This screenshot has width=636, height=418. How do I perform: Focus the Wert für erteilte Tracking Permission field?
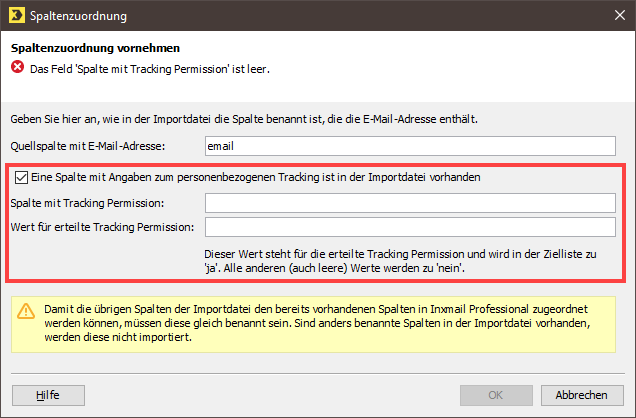(x=410, y=227)
